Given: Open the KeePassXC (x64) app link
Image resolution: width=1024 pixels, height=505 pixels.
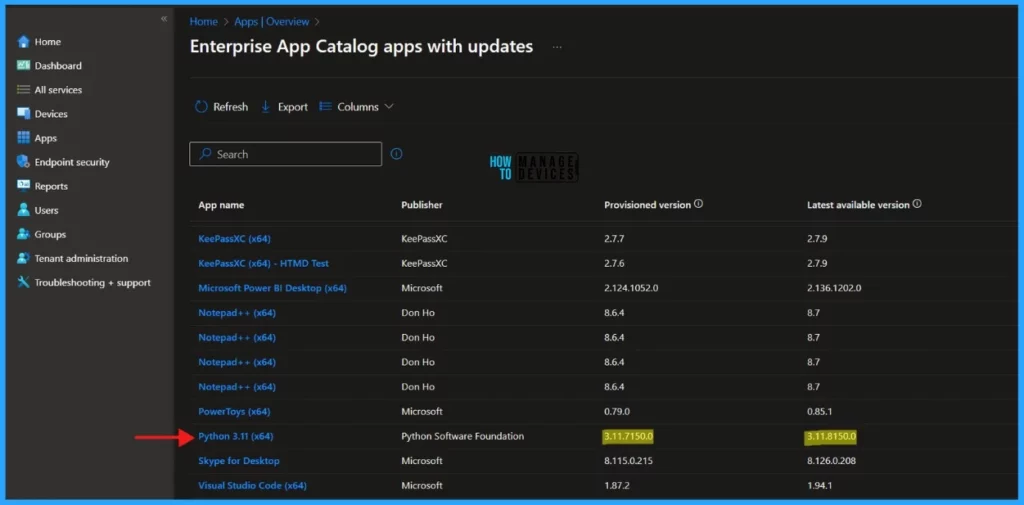Looking at the screenshot, I should (x=234, y=238).
